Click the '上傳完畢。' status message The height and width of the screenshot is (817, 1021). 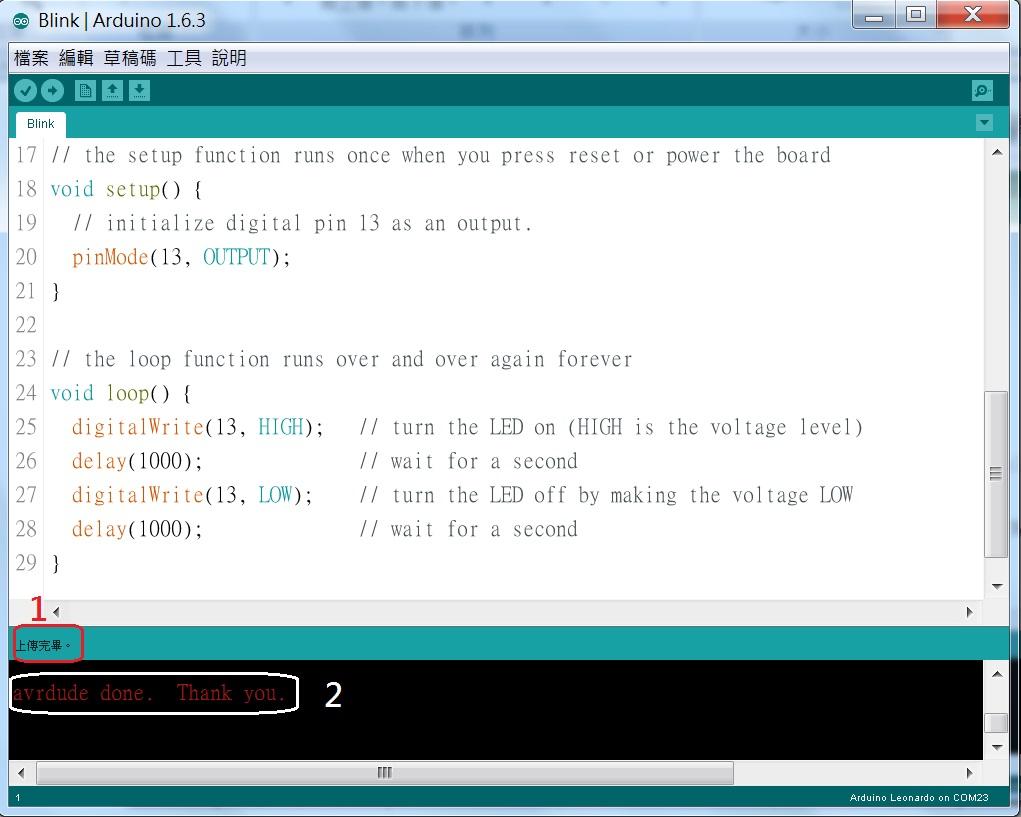tap(43, 645)
